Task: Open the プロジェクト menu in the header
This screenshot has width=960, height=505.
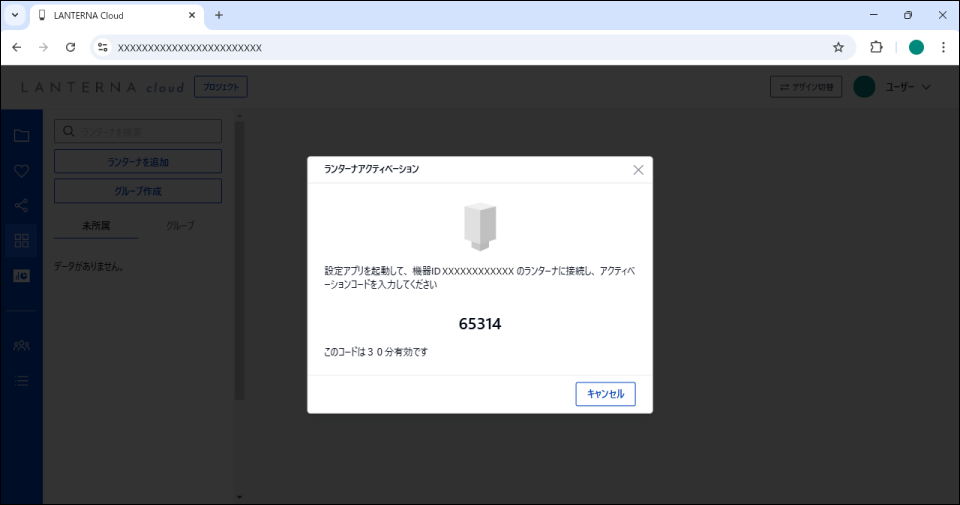Action: 221,87
